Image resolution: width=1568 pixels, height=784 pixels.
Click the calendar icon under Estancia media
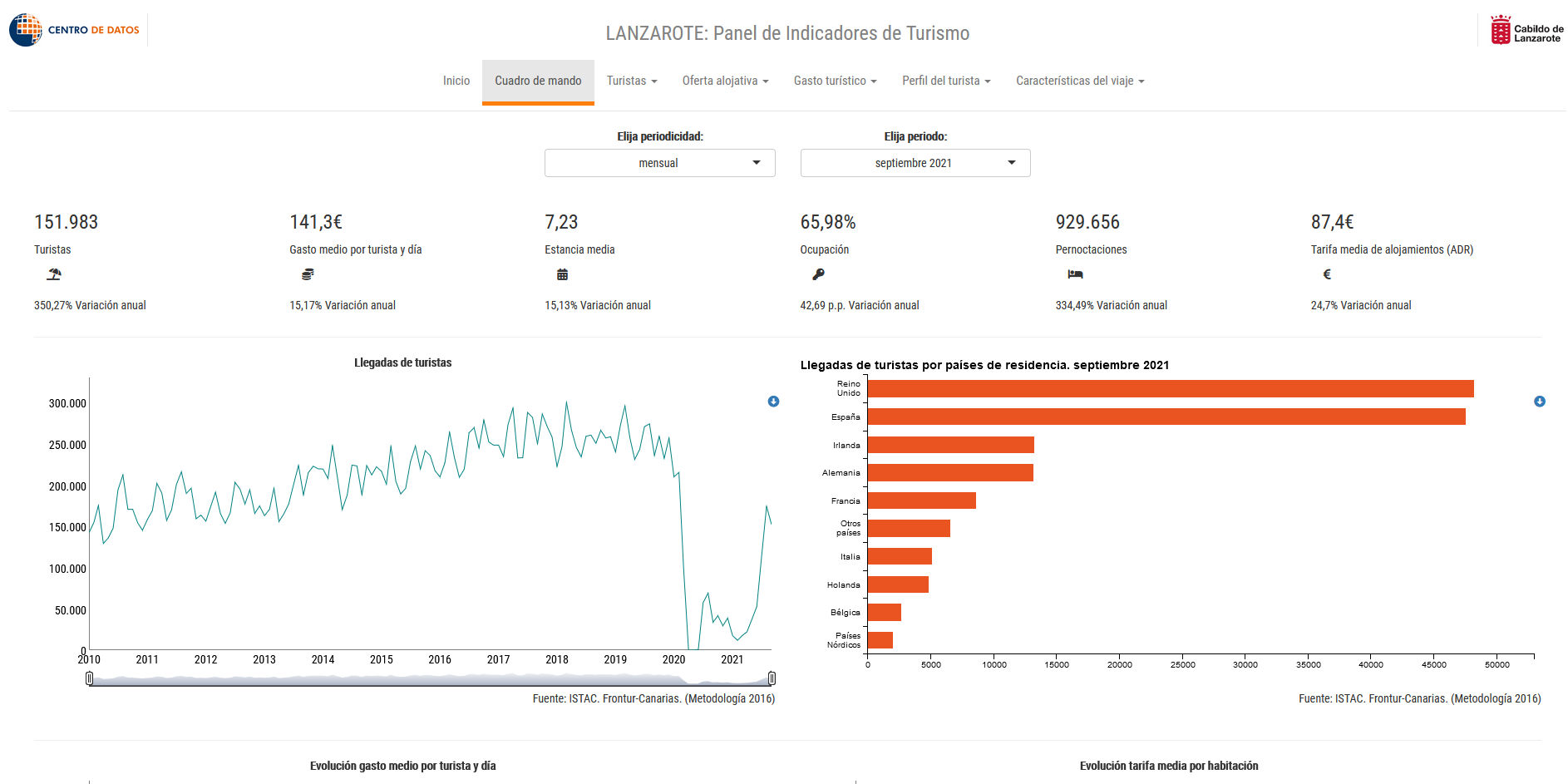click(562, 274)
